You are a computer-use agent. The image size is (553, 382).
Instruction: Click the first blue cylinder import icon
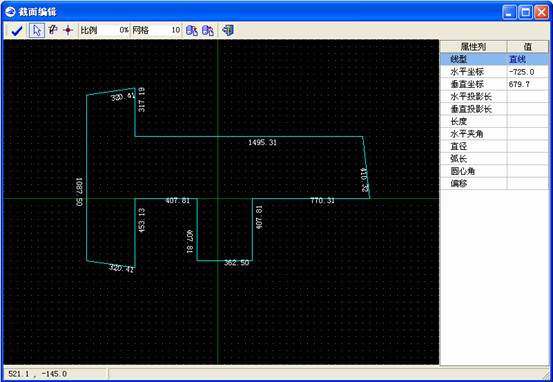192,30
